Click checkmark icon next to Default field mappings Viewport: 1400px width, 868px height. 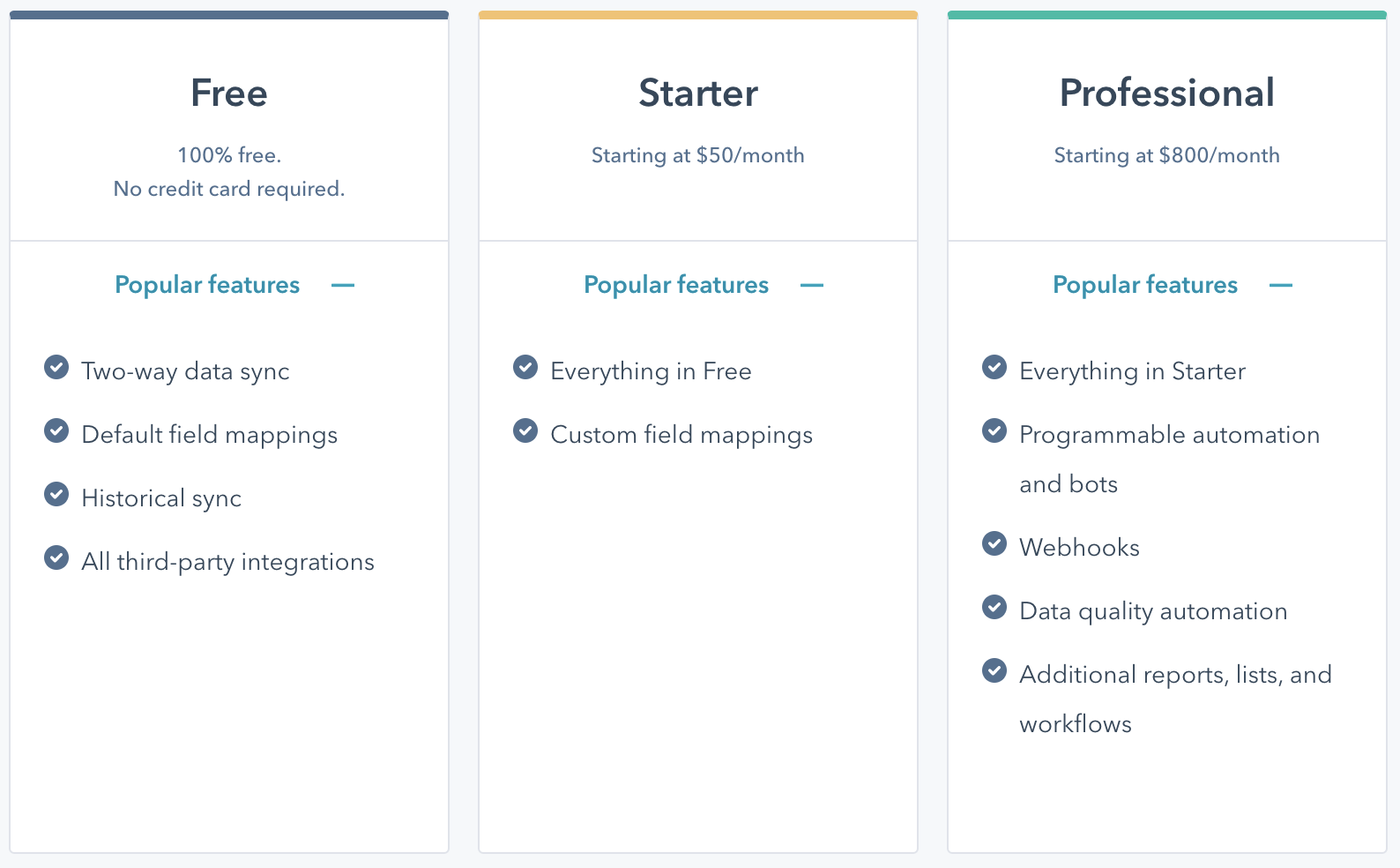(56, 430)
